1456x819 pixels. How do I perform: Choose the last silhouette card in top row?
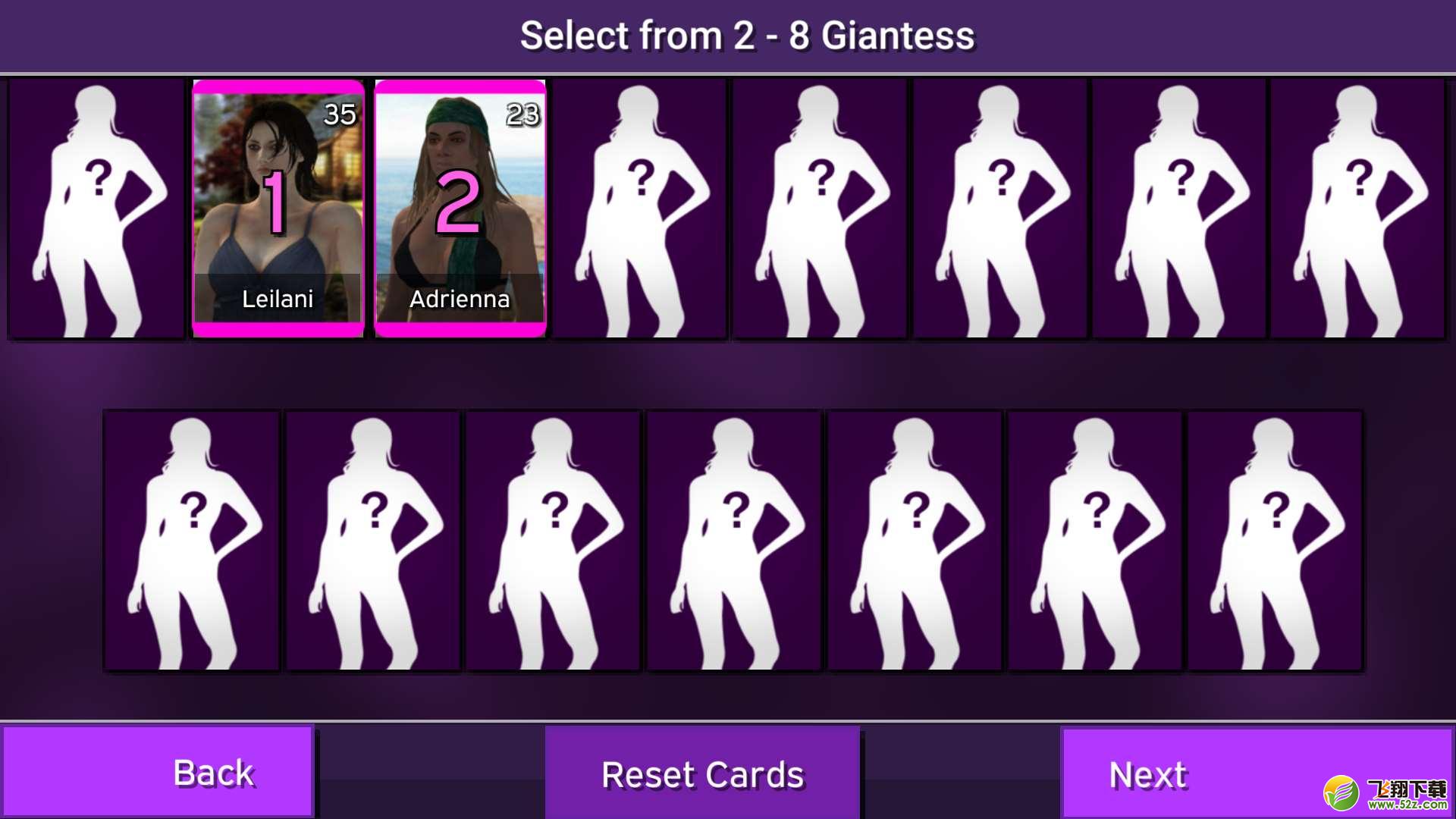(1358, 209)
